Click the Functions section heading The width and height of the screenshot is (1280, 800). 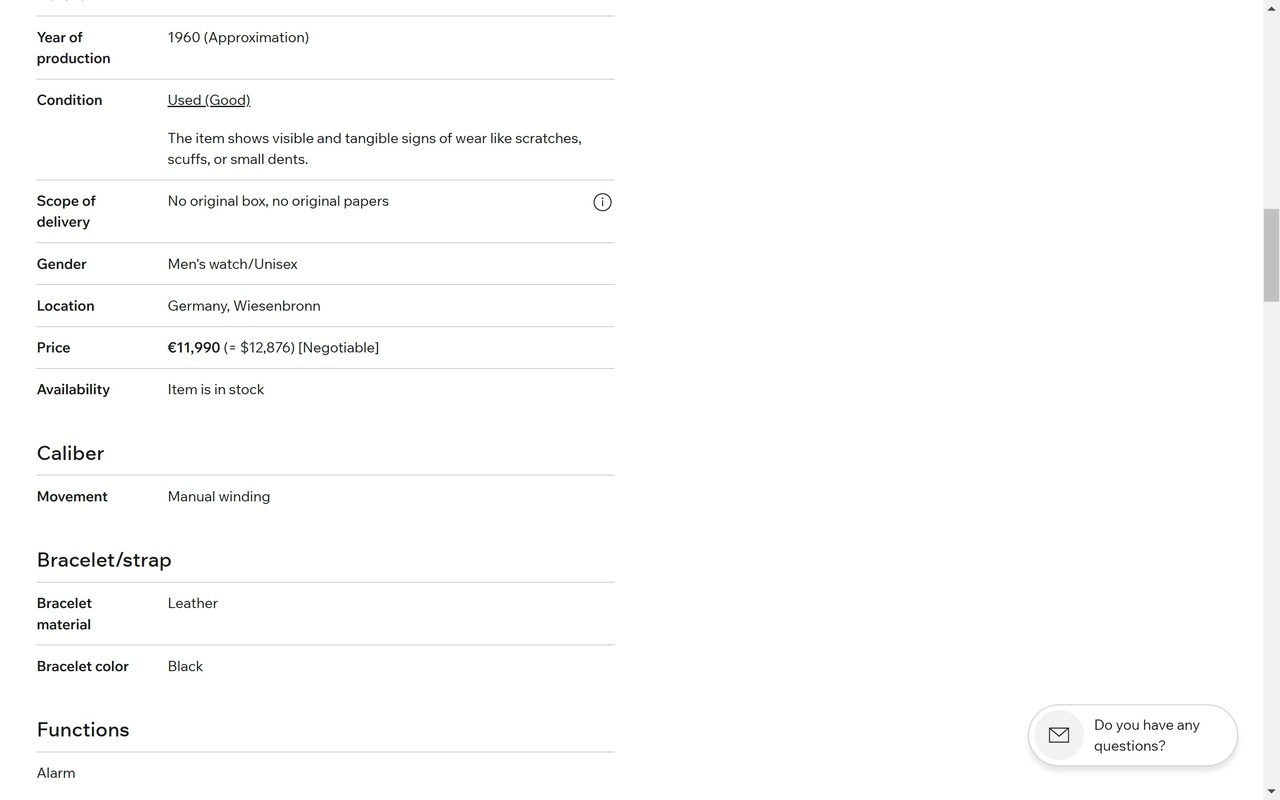point(83,730)
